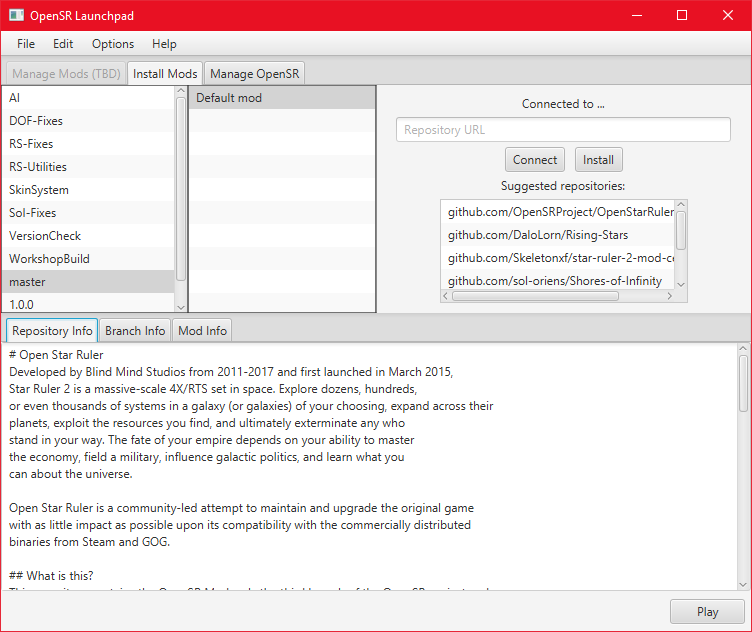Click suggested repositories horizontal scrollbar thumb
The height and width of the screenshot is (632, 752).
(x=535, y=296)
